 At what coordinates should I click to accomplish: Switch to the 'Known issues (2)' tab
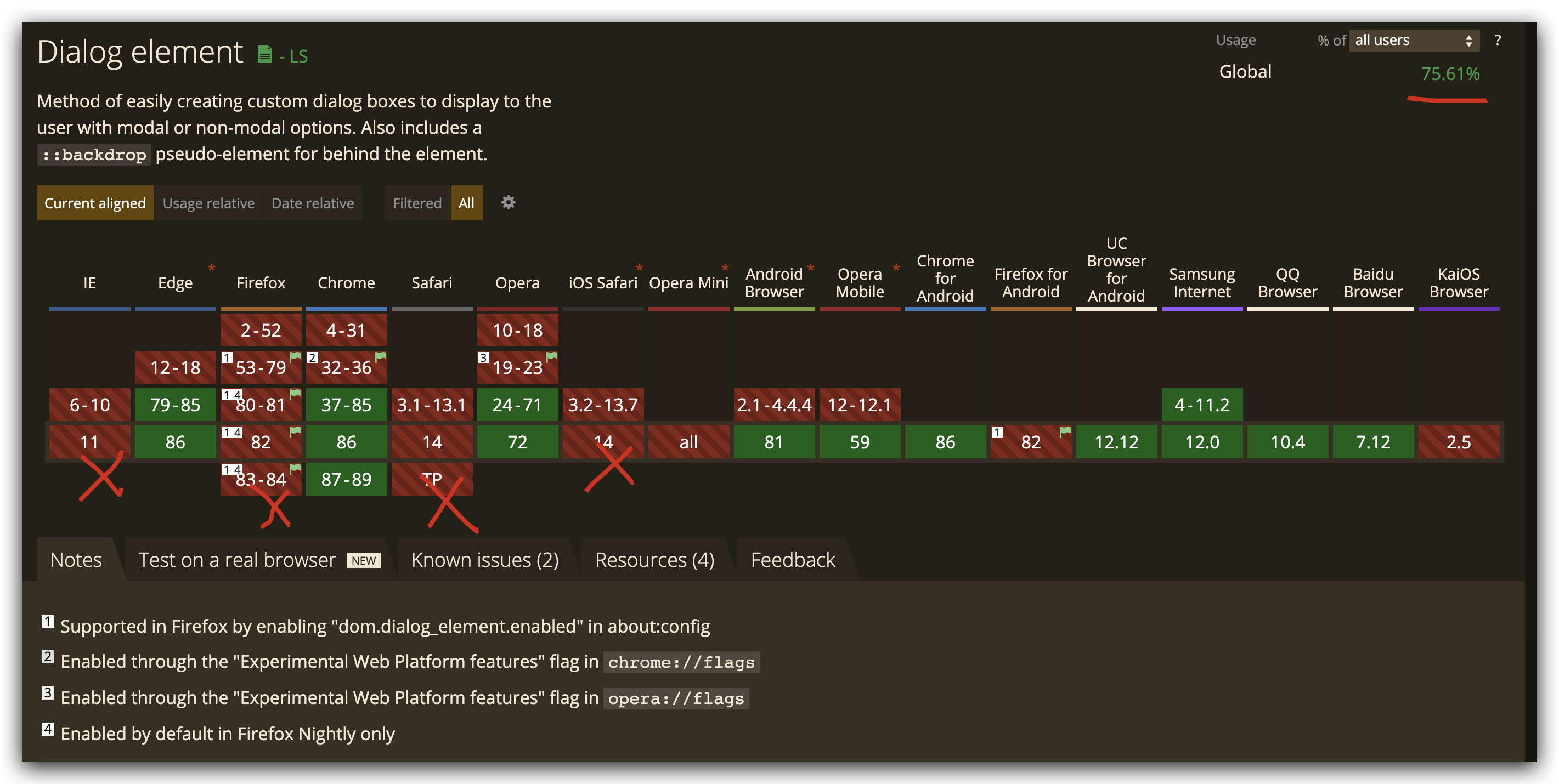coord(485,559)
